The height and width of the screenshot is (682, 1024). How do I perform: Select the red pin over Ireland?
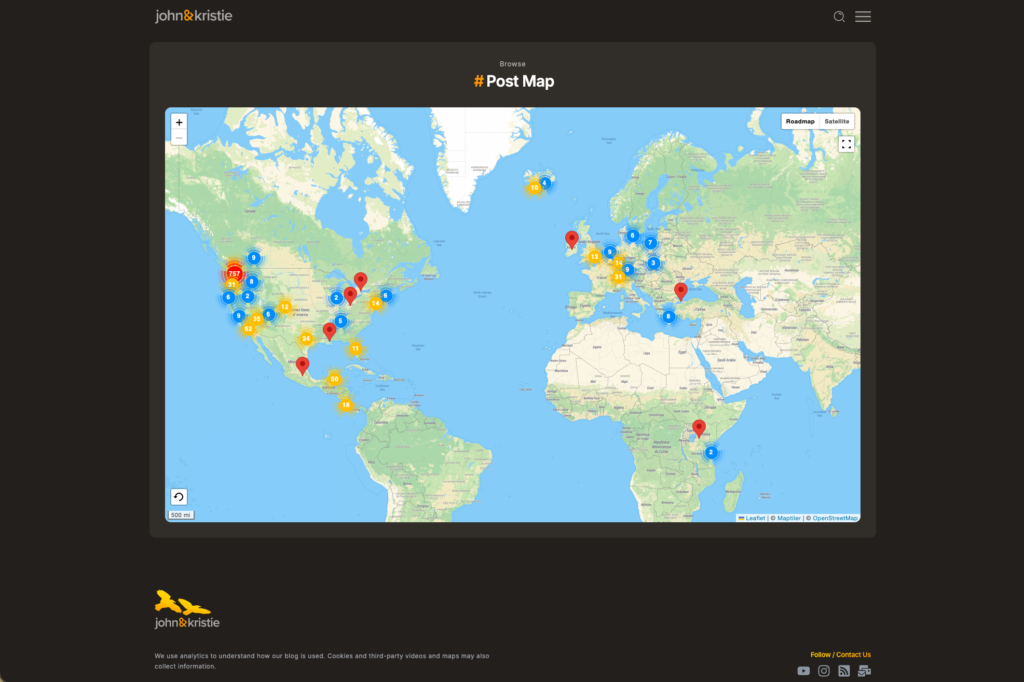pyautogui.click(x=571, y=240)
